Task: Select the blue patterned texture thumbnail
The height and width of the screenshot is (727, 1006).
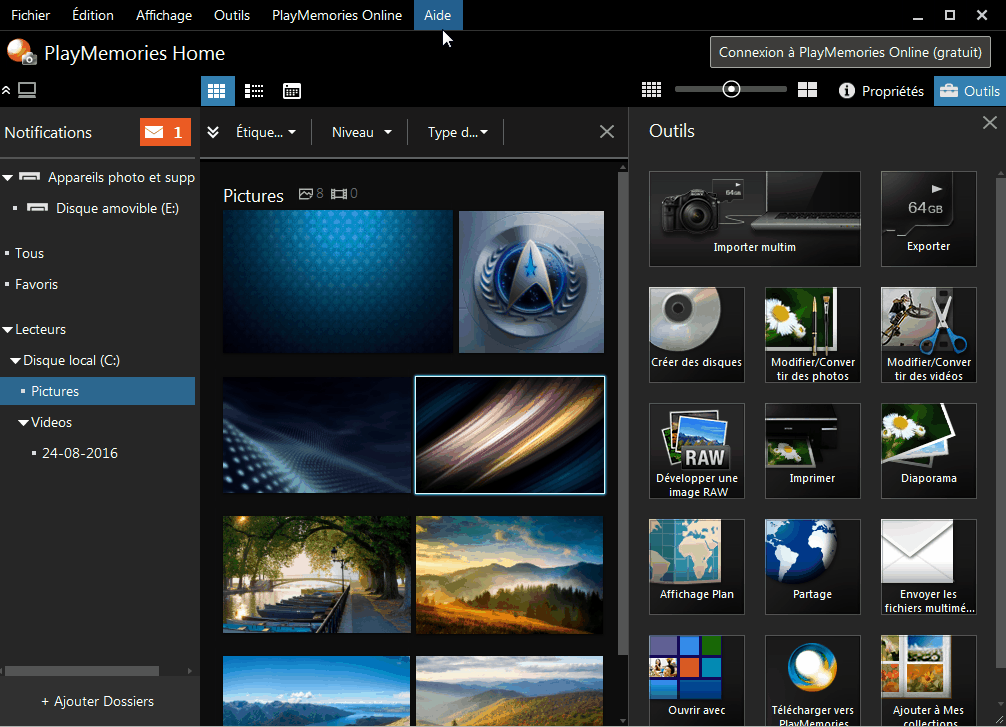Action: pyautogui.click(x=337, y=282)
